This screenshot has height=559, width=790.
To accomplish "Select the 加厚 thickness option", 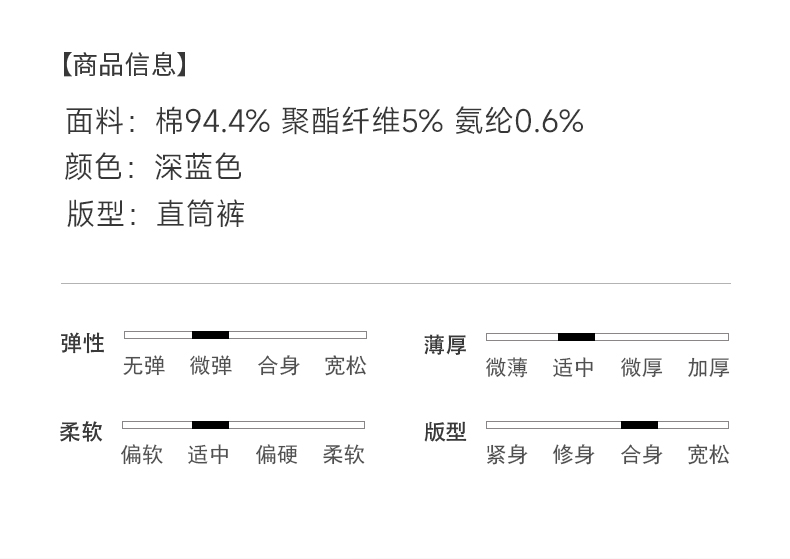I will [708, 368].
